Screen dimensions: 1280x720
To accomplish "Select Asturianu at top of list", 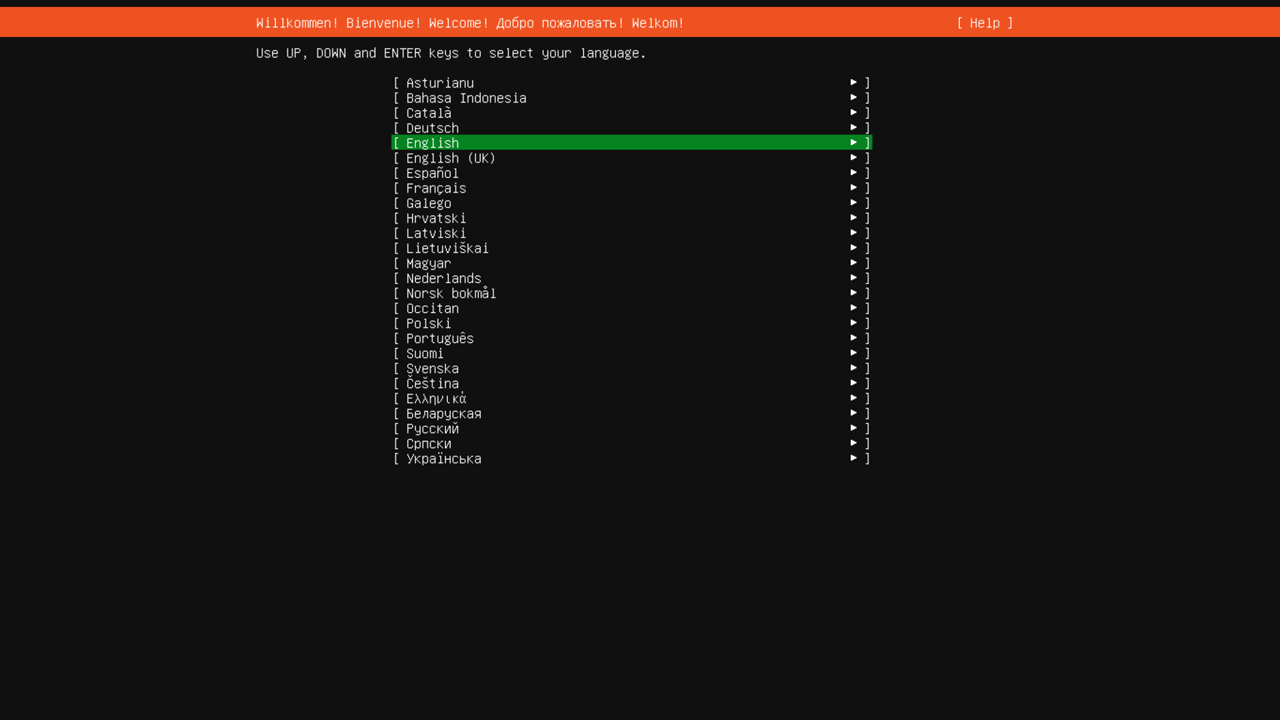I will pyautogui.click(x=440, y=83).
